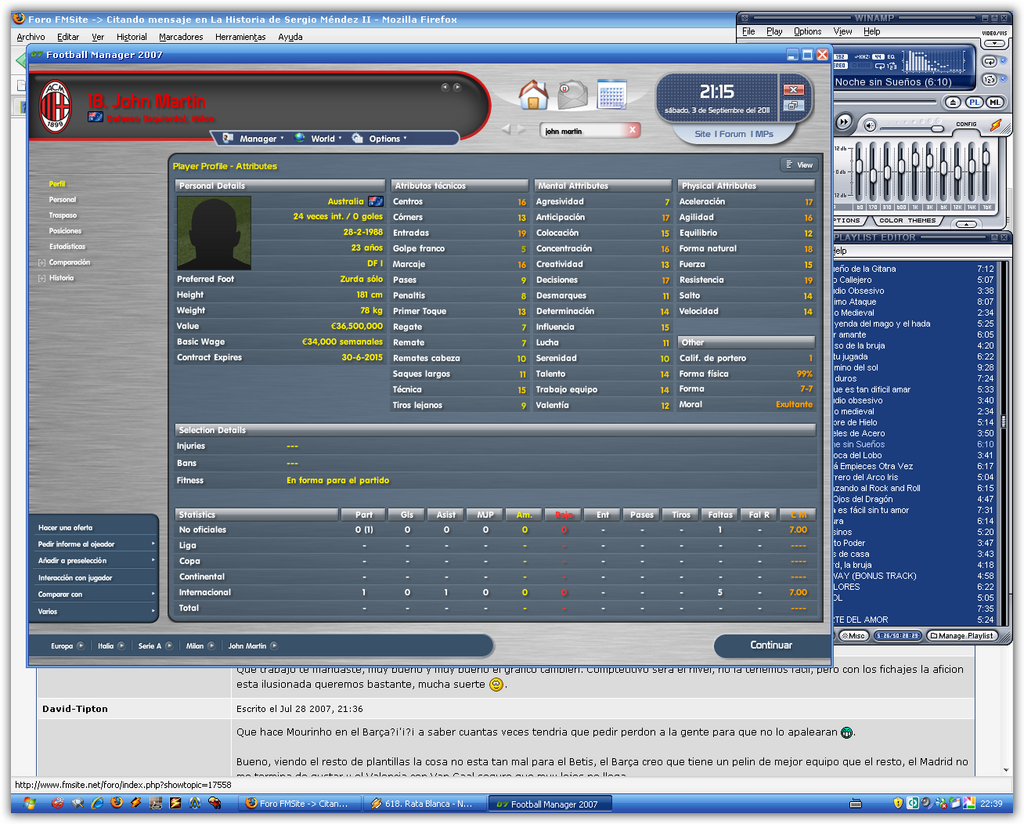Open the Site link
This screenshot has height=824, width=1024.
click(x=703, y=134)
